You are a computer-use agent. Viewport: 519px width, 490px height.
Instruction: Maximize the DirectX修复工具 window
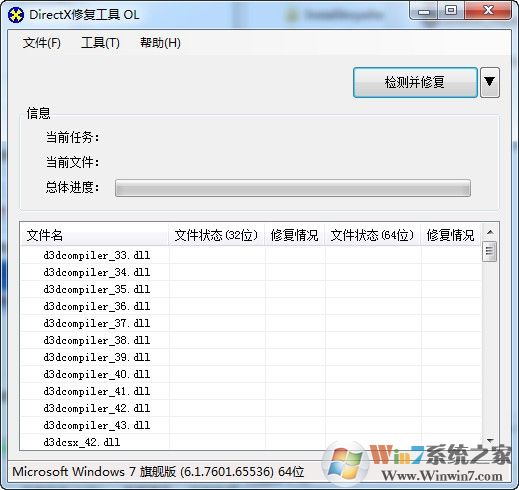pyautogui.click(x=451, y=11)
